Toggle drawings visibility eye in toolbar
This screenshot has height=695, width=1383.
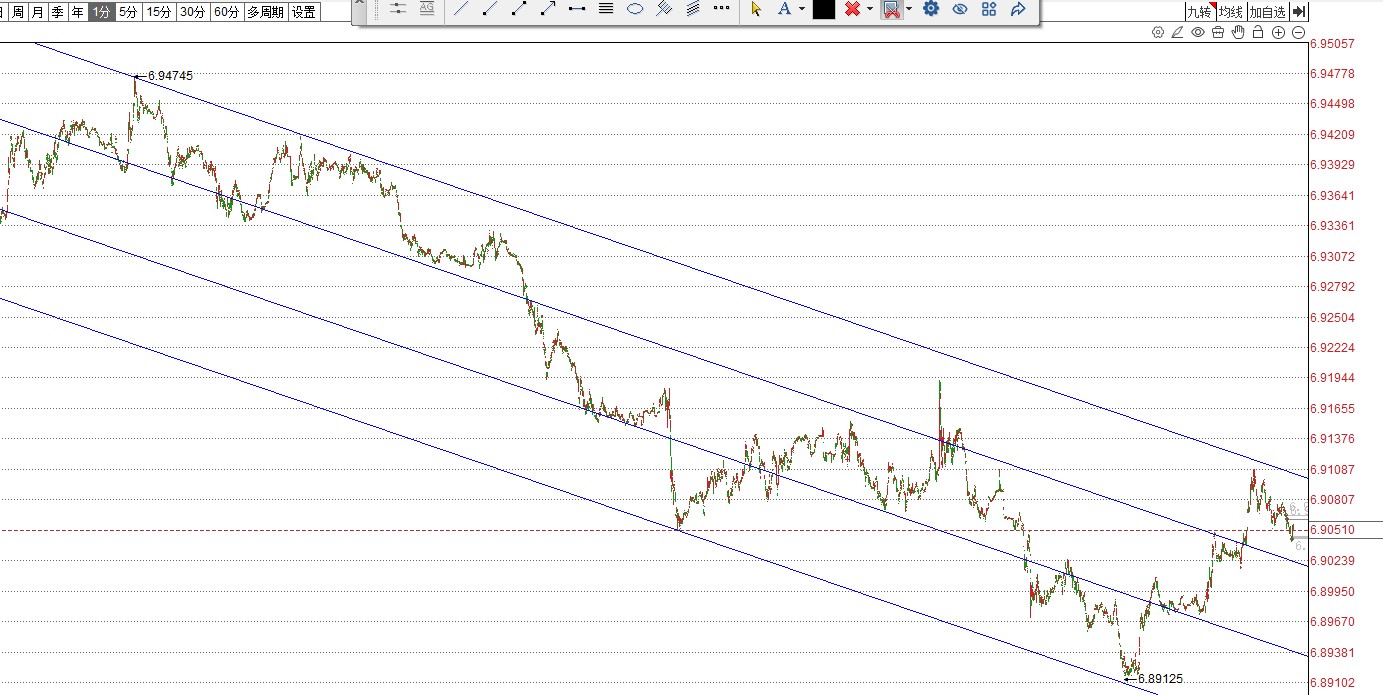[x=960, y=9]
